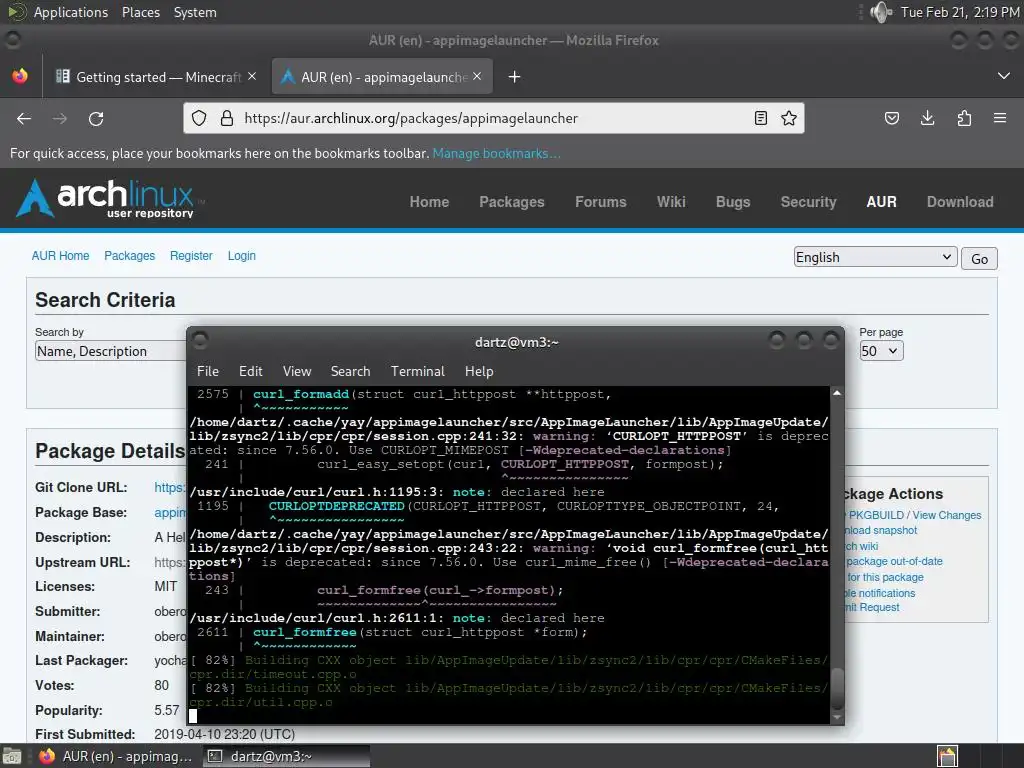Open the Firefox downloads panel
Image resolution: width=1024 pixels, height=768 pixels.
click(927, 118)
